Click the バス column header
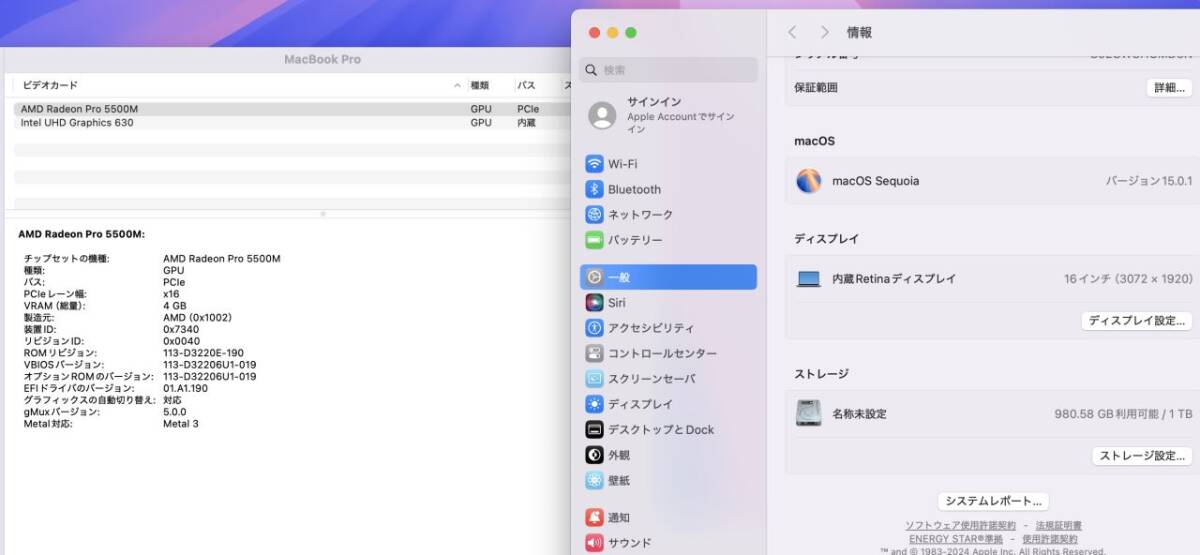The width and height of the screenshot is (1200, 555). (x=526, y=86)
